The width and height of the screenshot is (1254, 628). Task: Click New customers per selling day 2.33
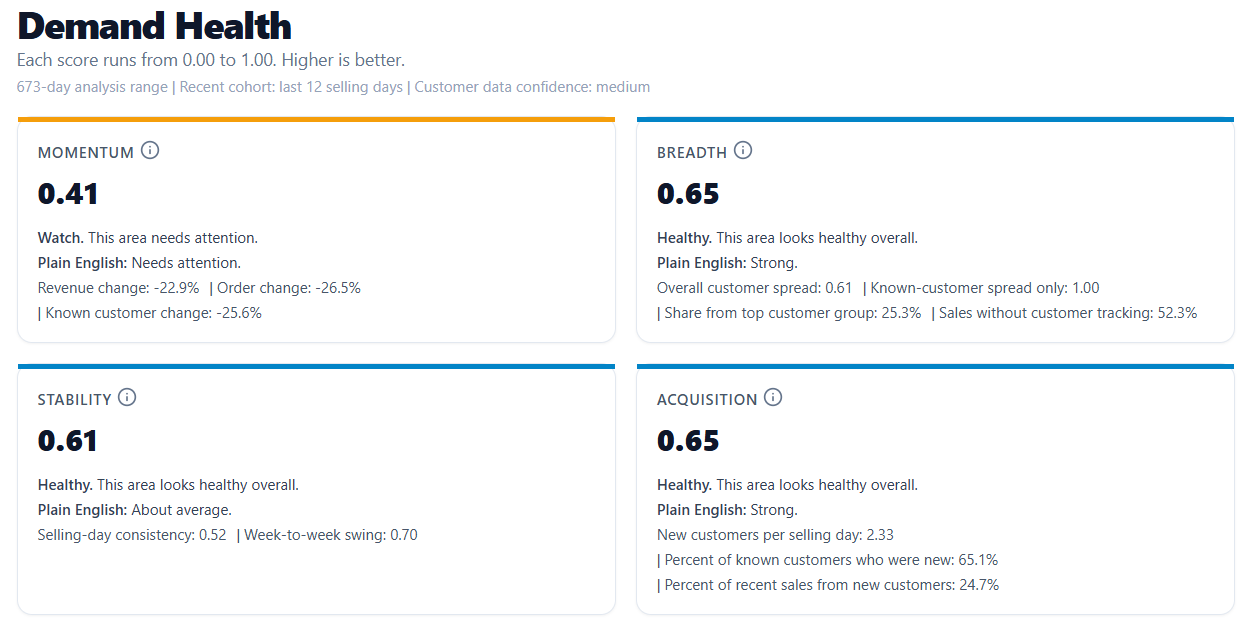pyautogui.click(x=775, y=535)
